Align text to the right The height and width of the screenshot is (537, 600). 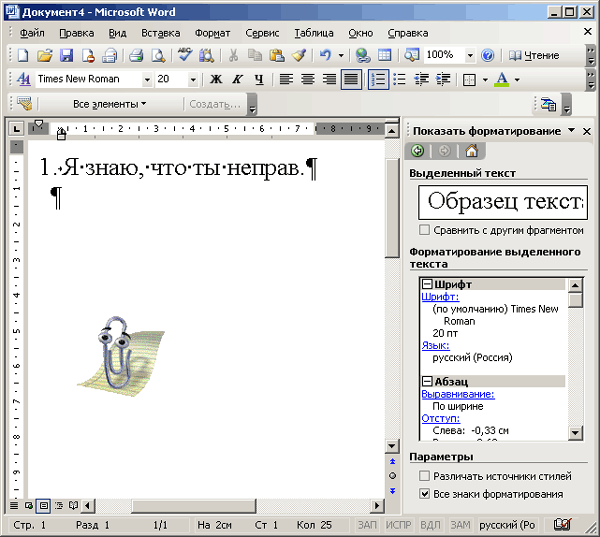(x=329, y=79)
